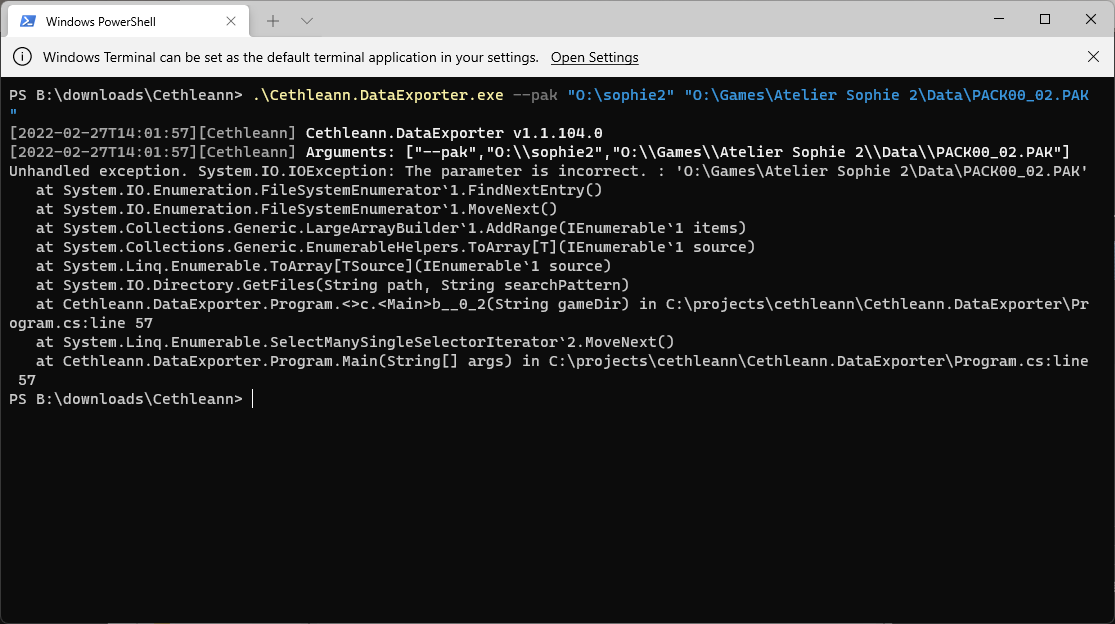Maximize the Windows Terminal window

click(x=1045, y=19)
